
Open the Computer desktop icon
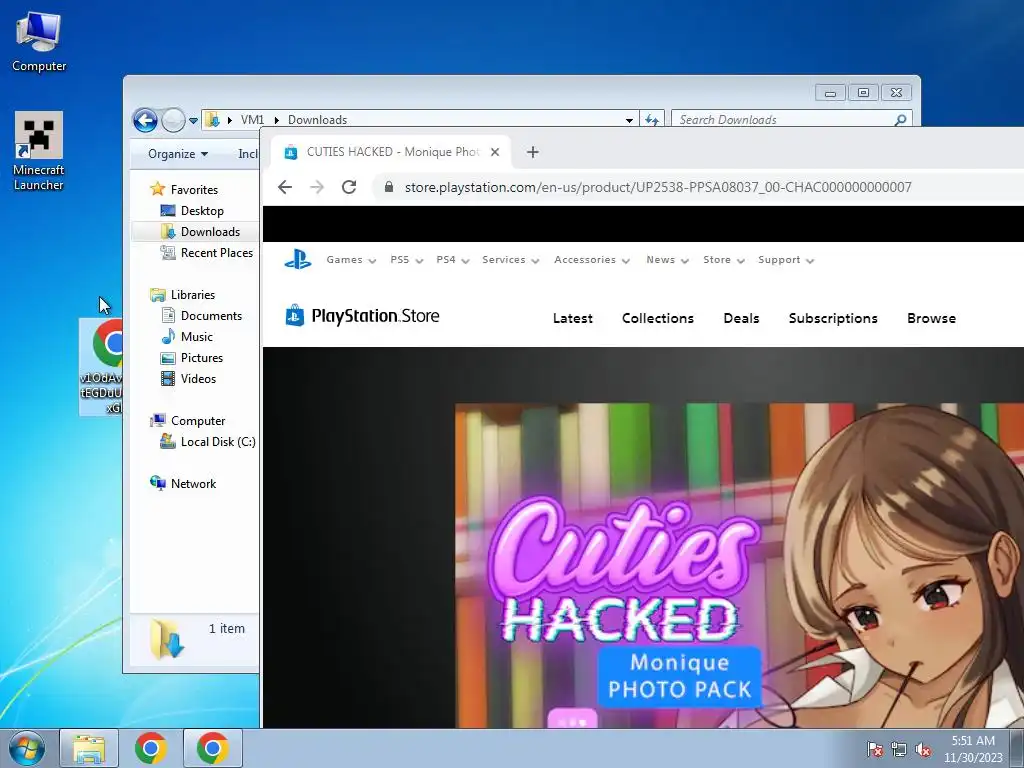(39, 42)
